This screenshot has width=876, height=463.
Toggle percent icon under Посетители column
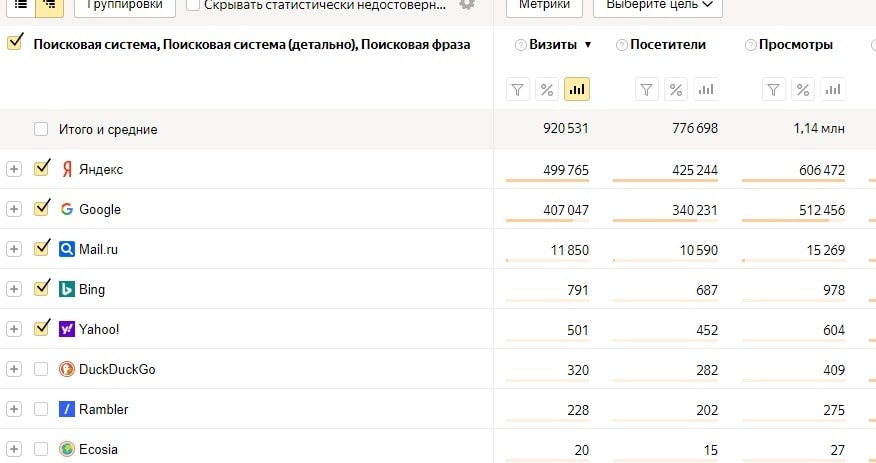pos(676,90)
